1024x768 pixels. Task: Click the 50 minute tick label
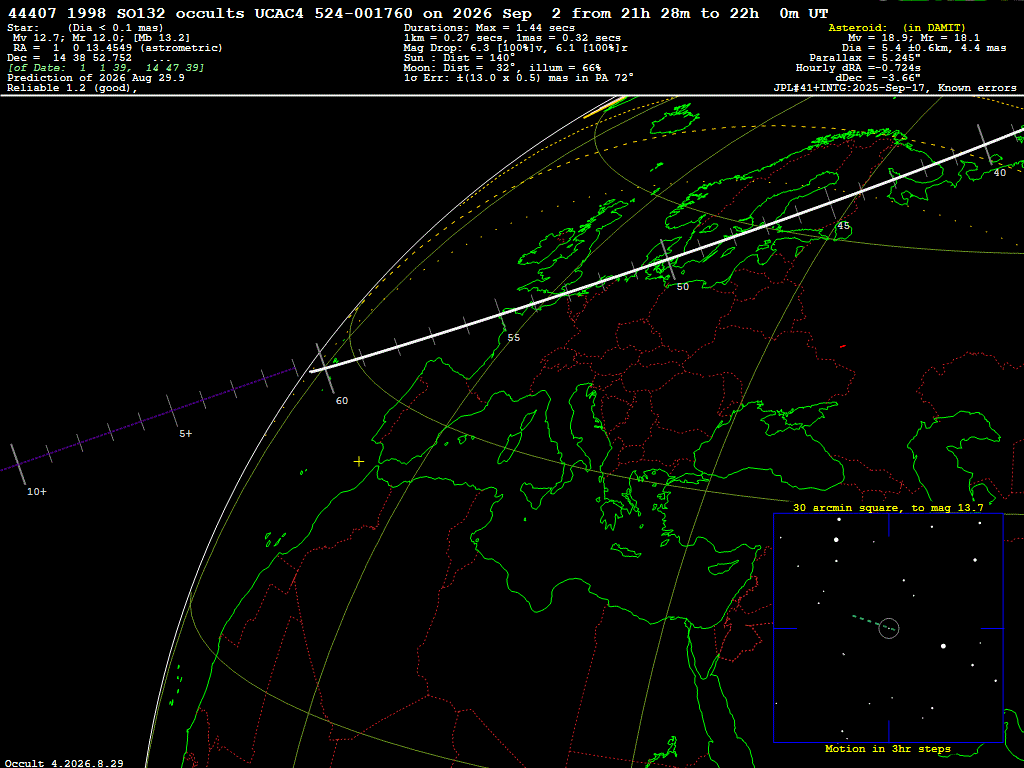coord(682,287)
